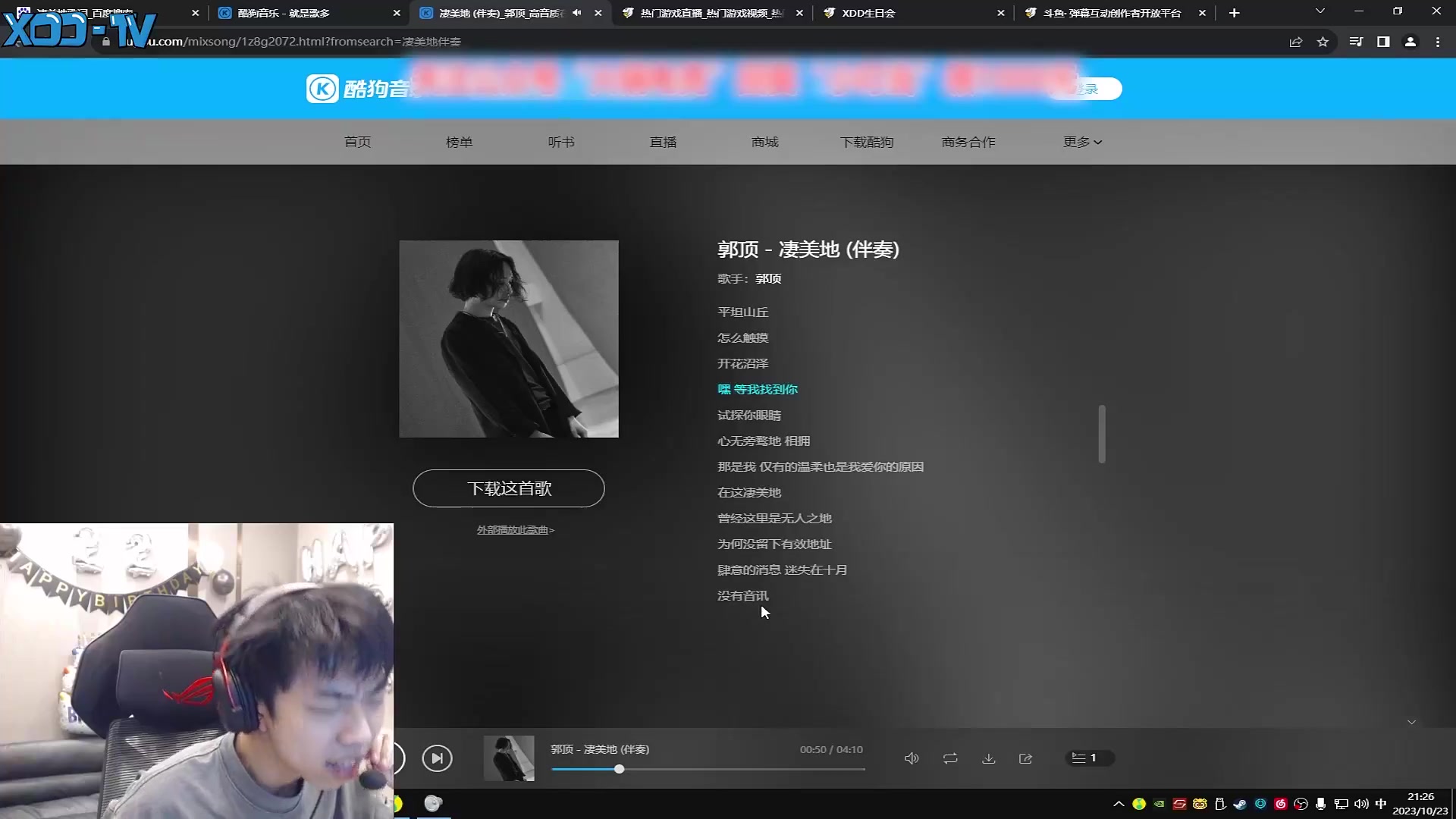Open the playlist queue showing 1

point(1089,758)
